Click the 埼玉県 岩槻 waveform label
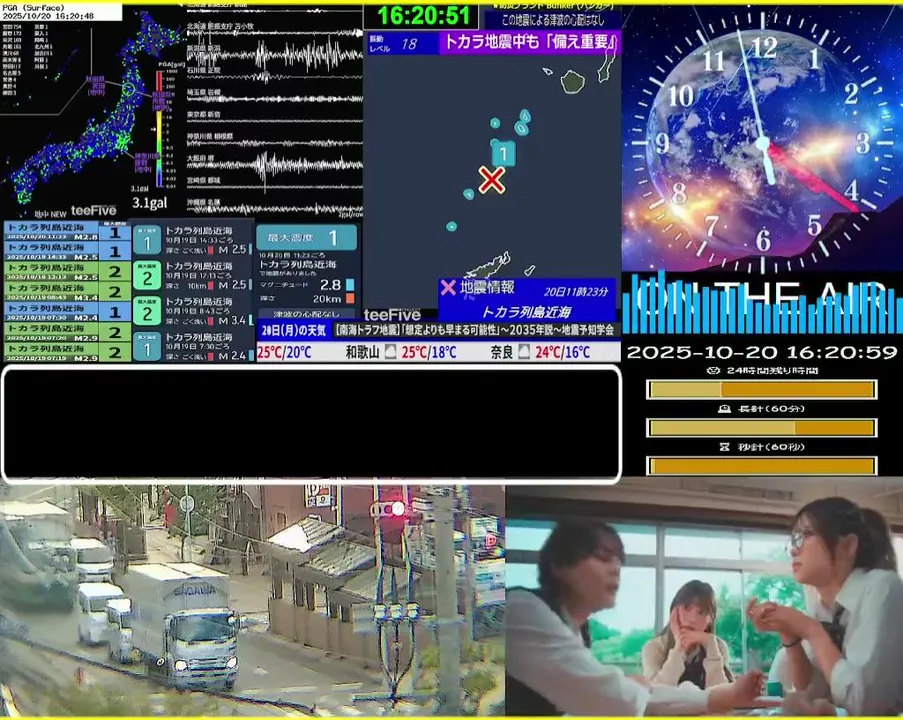 (204, 92)
